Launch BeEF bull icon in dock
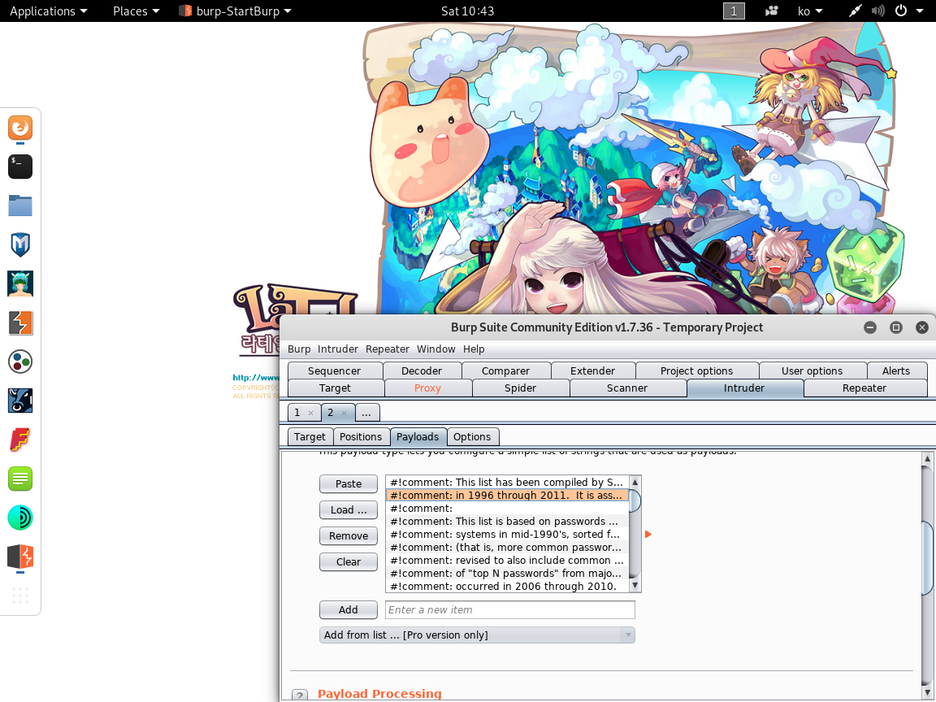Viewport: 936px width, 702px height. [20, 401]
